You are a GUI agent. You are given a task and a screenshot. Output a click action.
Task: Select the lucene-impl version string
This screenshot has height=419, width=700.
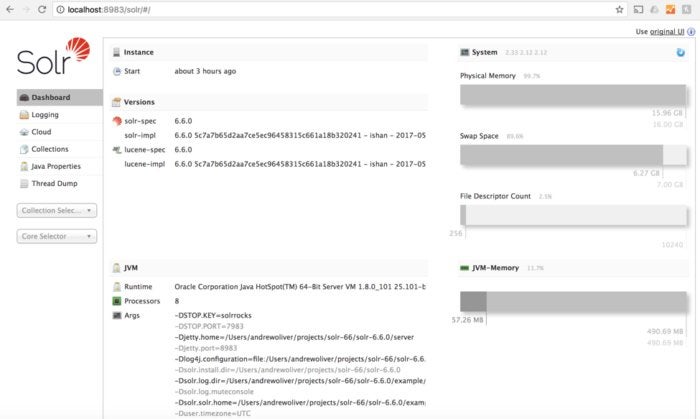(x=300, y=164)
